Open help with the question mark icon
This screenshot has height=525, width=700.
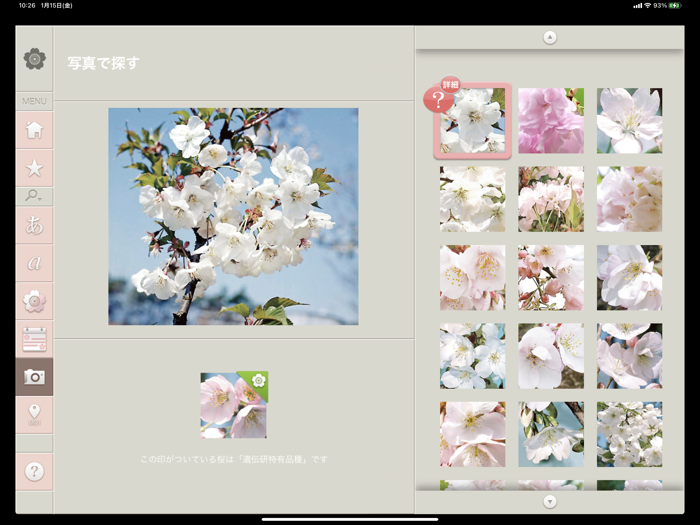pos(34,471)
